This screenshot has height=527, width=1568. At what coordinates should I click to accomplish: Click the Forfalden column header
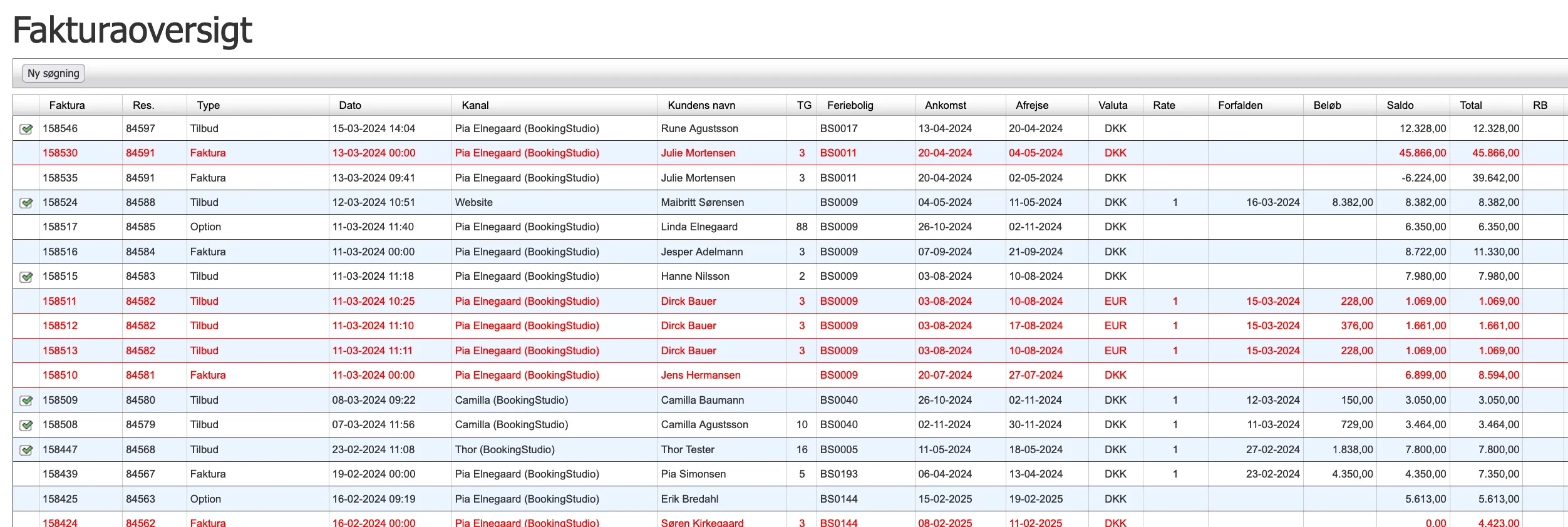click(1240, 105)
